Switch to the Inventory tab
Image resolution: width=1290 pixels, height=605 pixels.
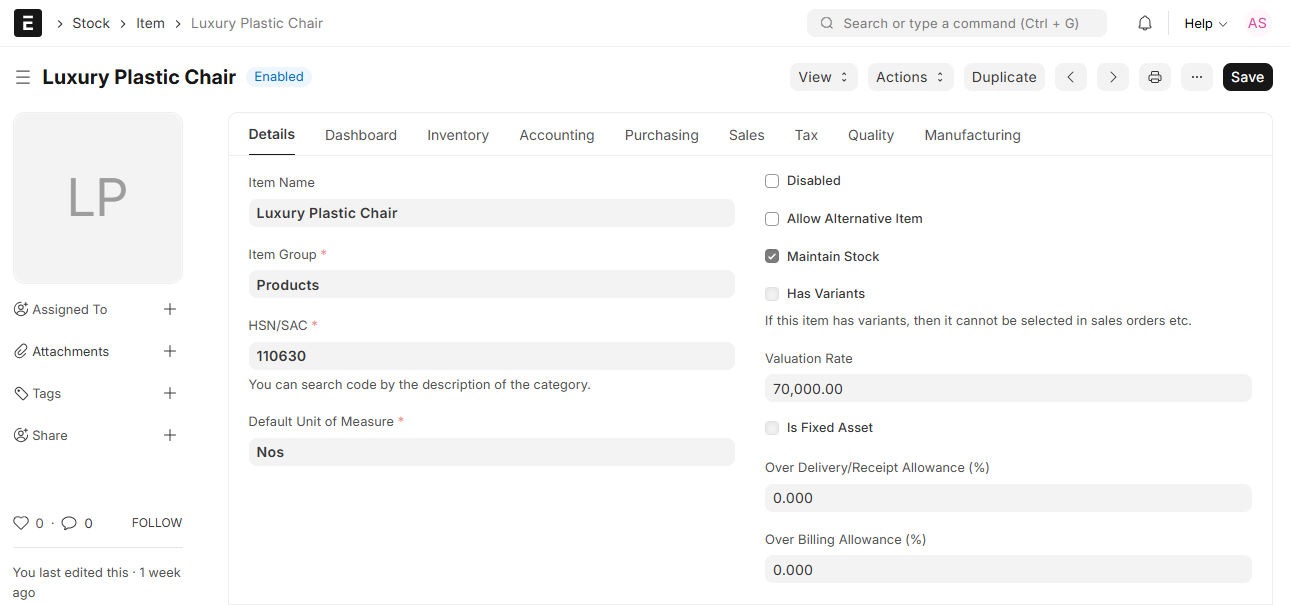pyautogui.click(x=458, y=135)
